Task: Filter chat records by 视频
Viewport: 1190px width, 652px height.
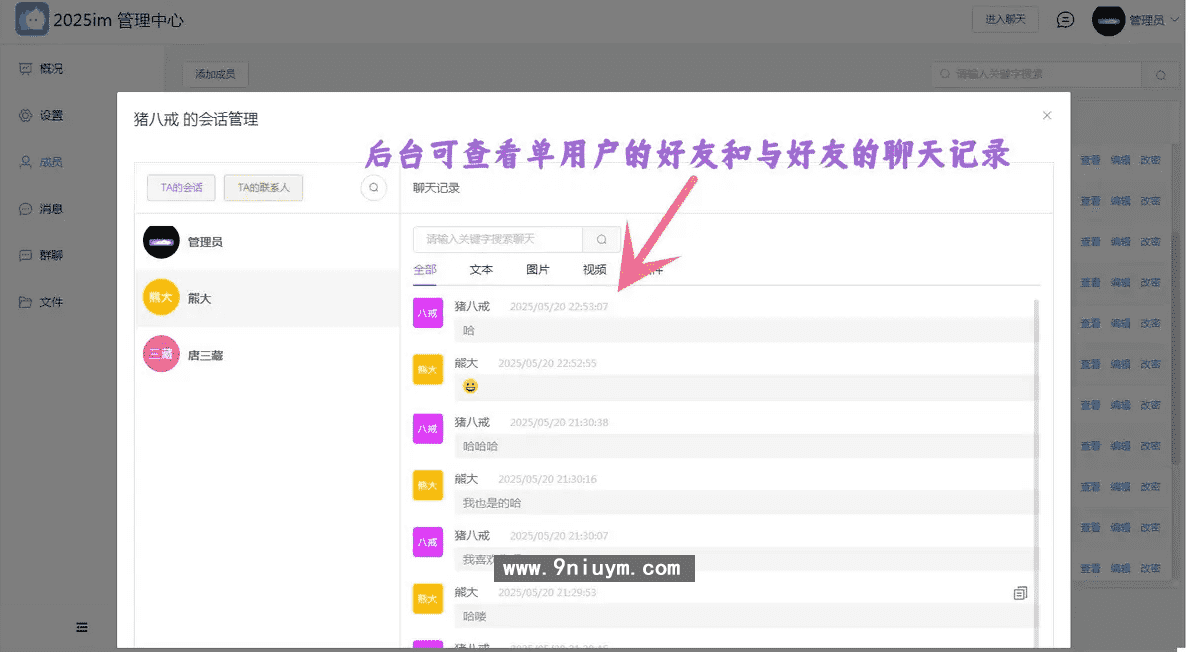Action: point(593,269)
